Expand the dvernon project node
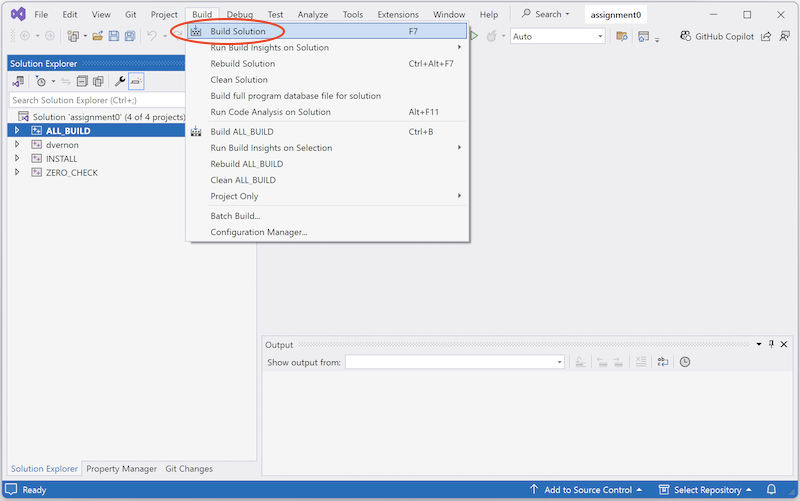This screenshot has height=501, width=800. pyautogui.click(x=17, y=145)
